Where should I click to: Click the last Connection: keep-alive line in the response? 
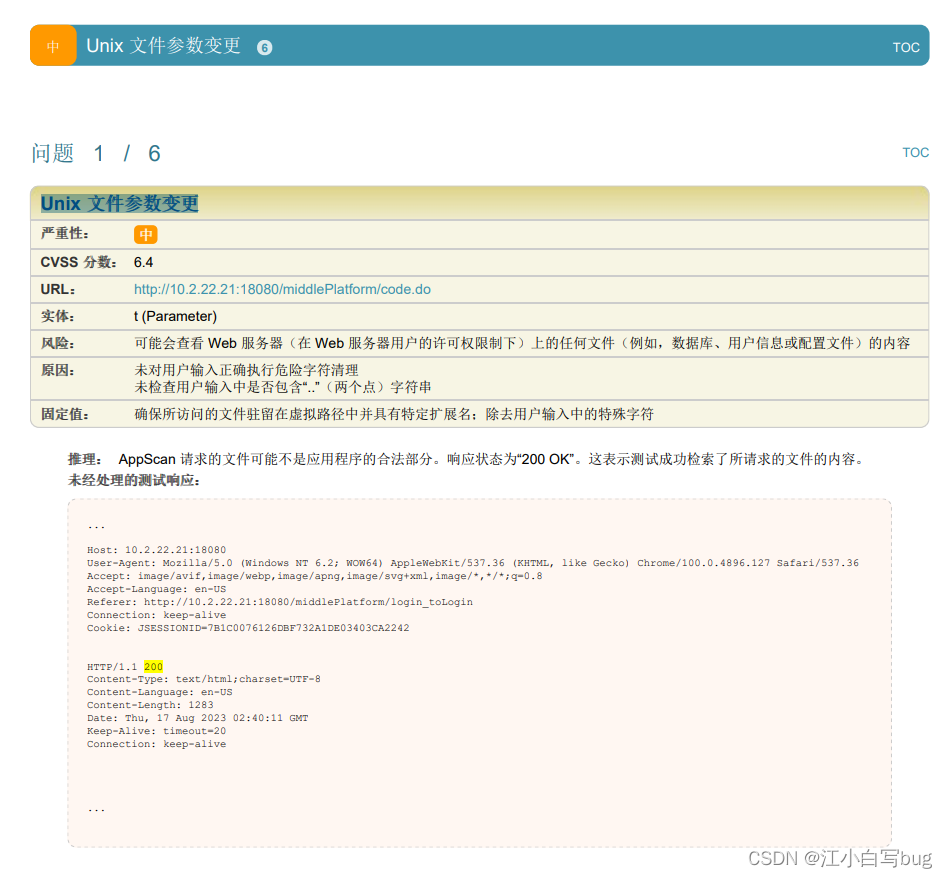coord(156,744)
